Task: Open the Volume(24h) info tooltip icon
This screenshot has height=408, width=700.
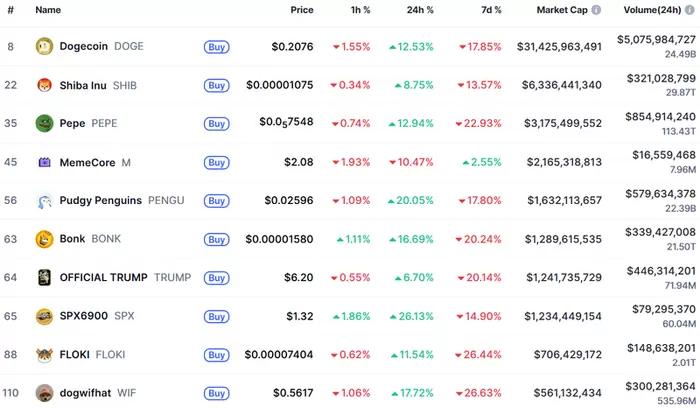Action: point(689,10)
